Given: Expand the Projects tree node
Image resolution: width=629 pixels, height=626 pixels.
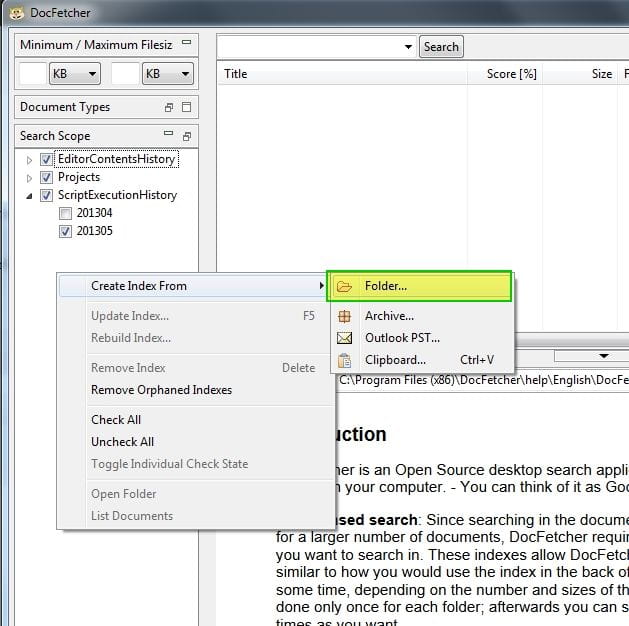Looking at the screenshot, I should [29, 178].
